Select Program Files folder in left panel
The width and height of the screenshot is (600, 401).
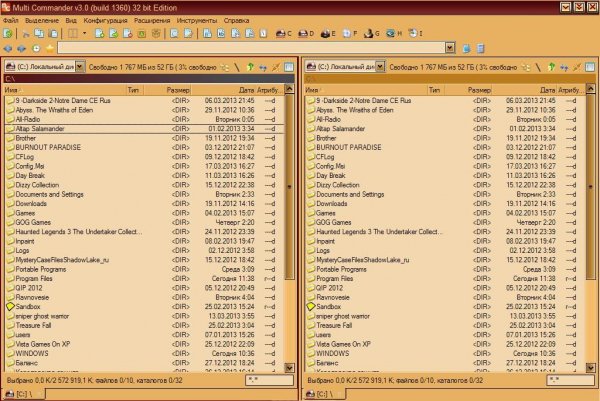(x=144, y=279)
